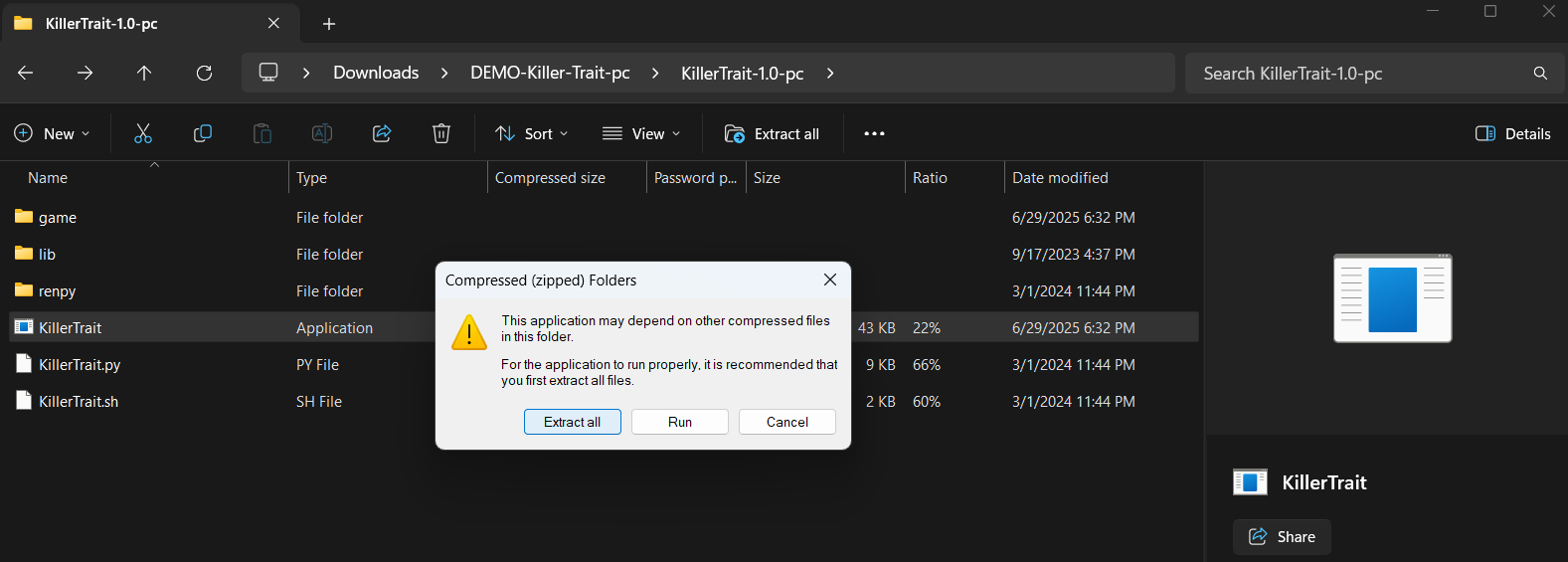Close the KillerTrait-1.0-pc tab

273,23
